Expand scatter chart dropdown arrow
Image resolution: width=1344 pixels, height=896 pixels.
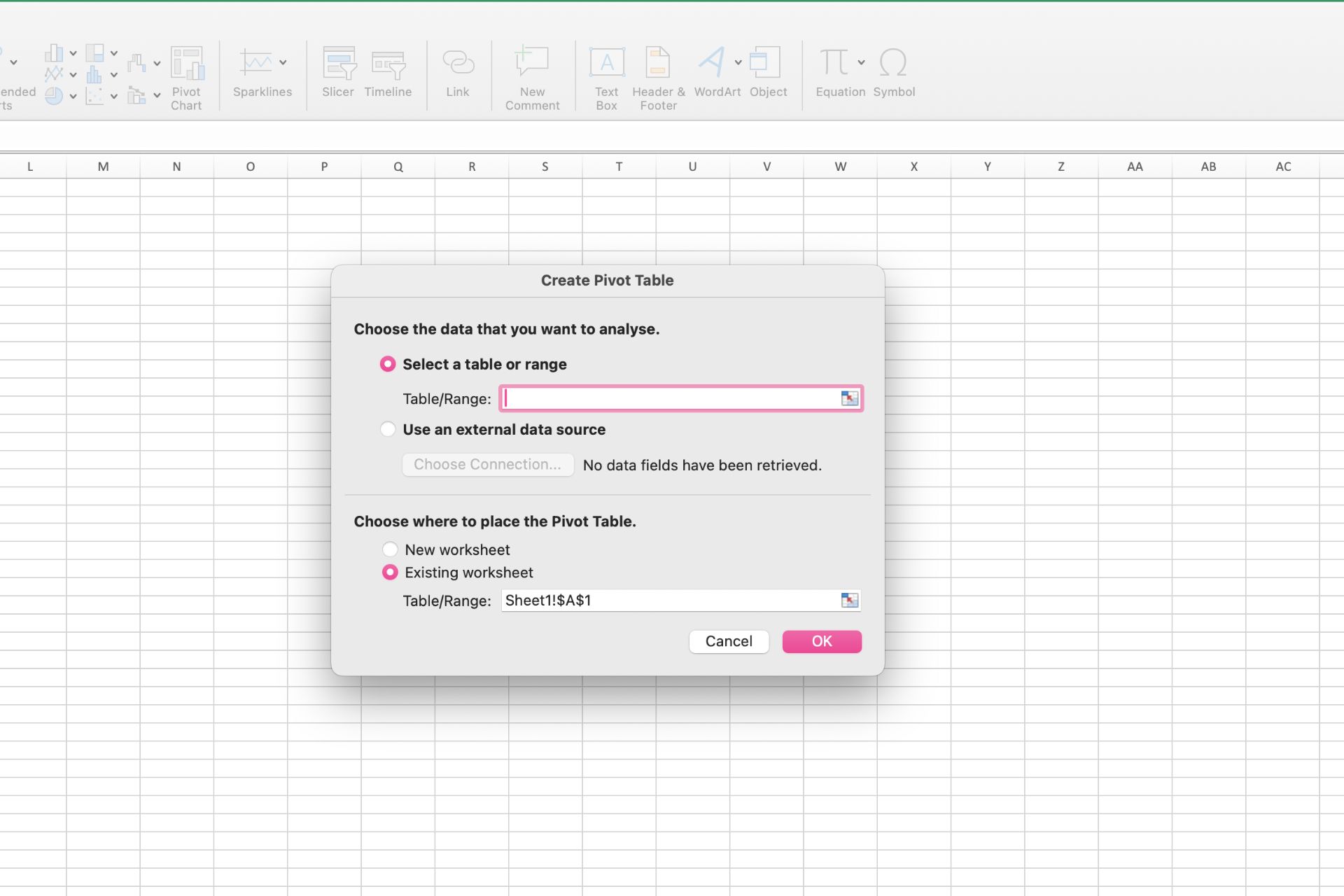[x=113, y=97]
